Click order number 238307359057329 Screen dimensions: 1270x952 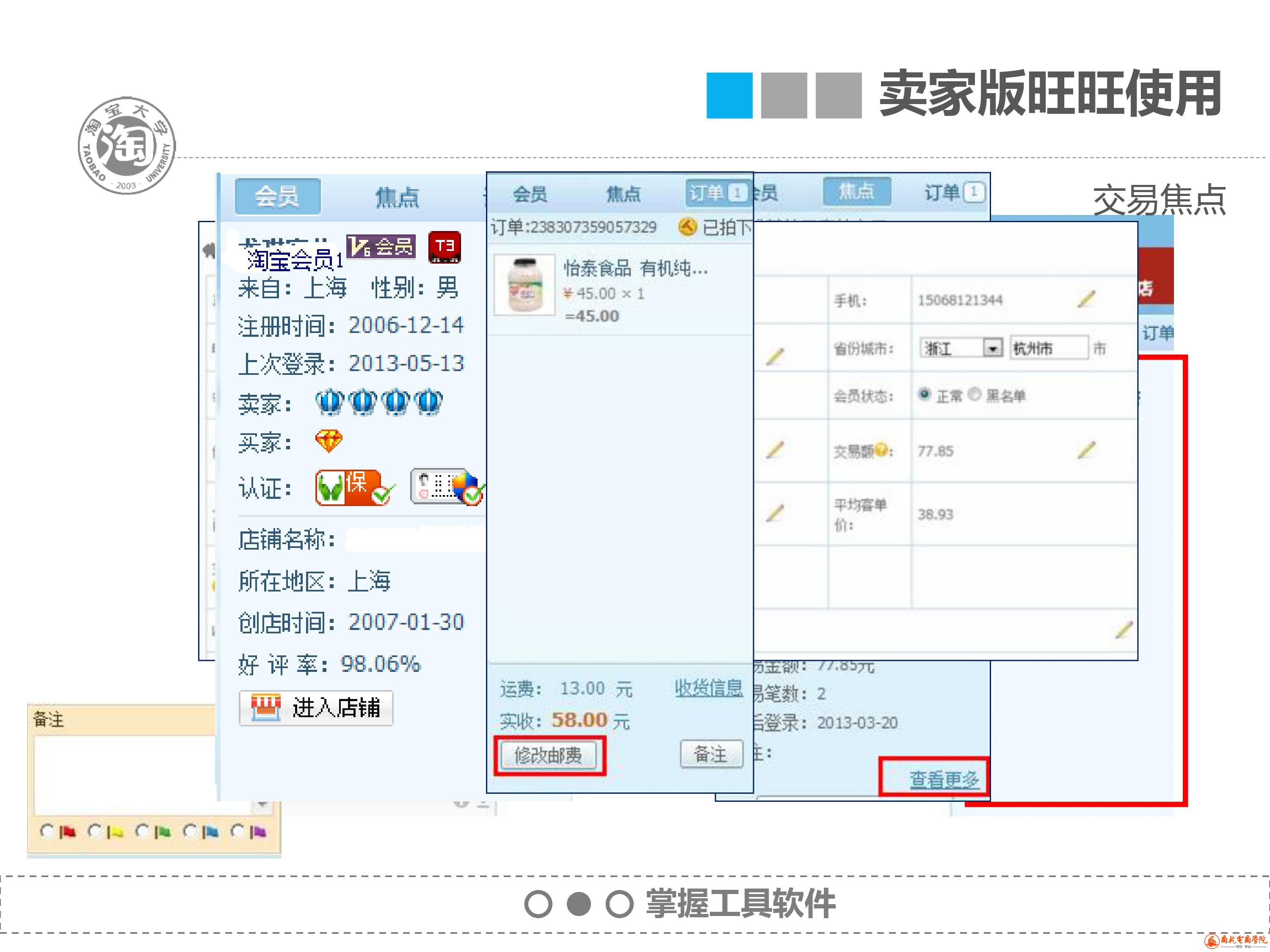coord(594,227)
